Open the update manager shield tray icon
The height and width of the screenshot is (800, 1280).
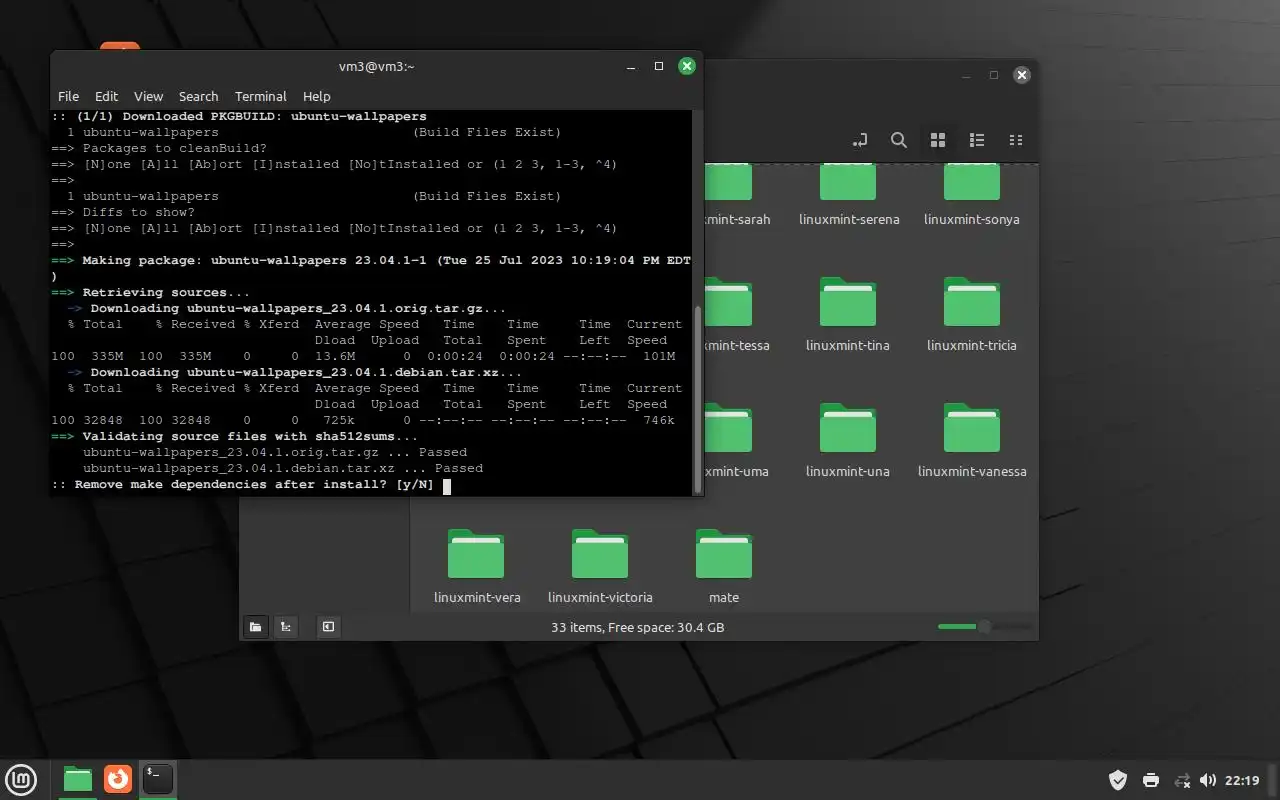(1118, 780)
